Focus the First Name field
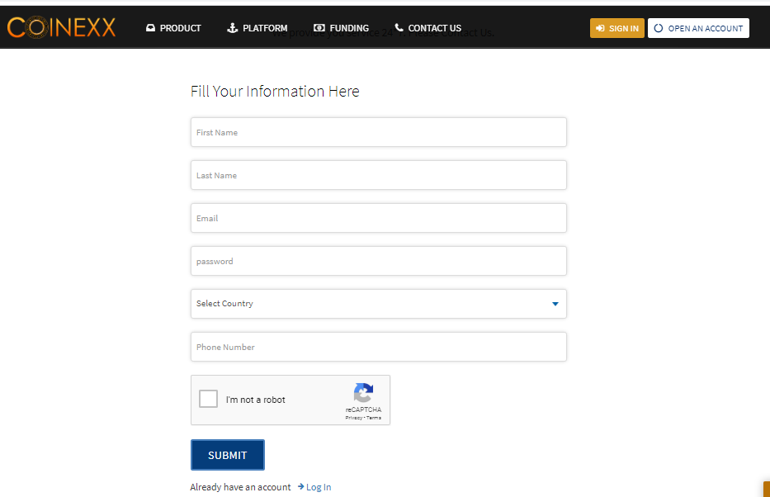Image resolution: width=770 pixels, height=497 pixels. (379, 132)
